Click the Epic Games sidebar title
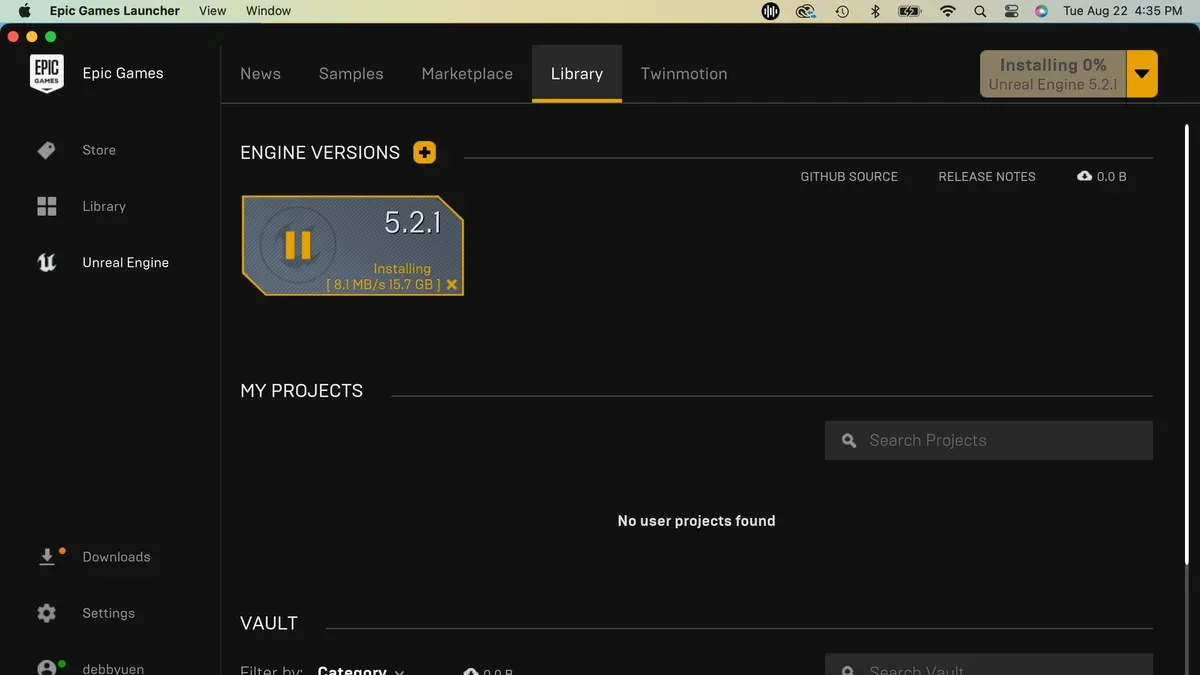 pyautogui.click(x=123, y=73)
